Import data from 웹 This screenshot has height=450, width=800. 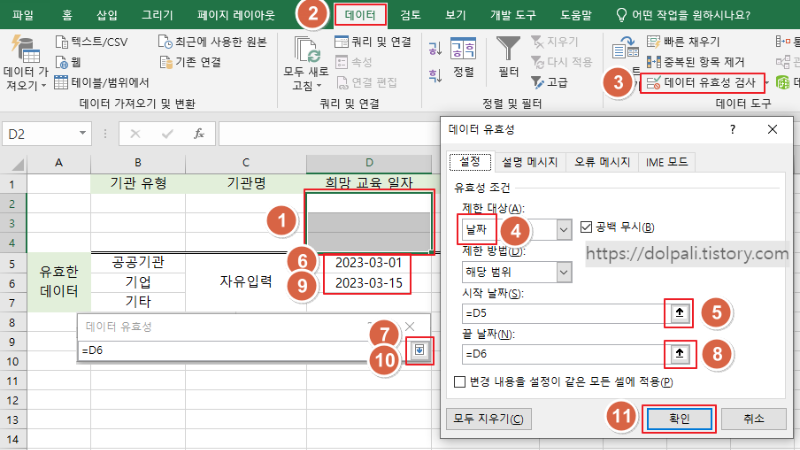pos(68,62)
